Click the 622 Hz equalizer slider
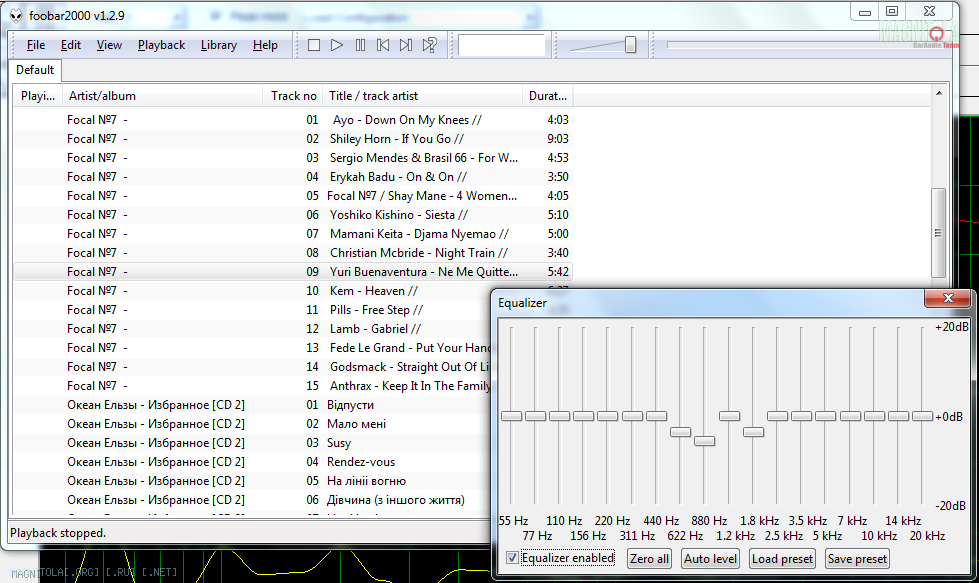 click(681, 432)
